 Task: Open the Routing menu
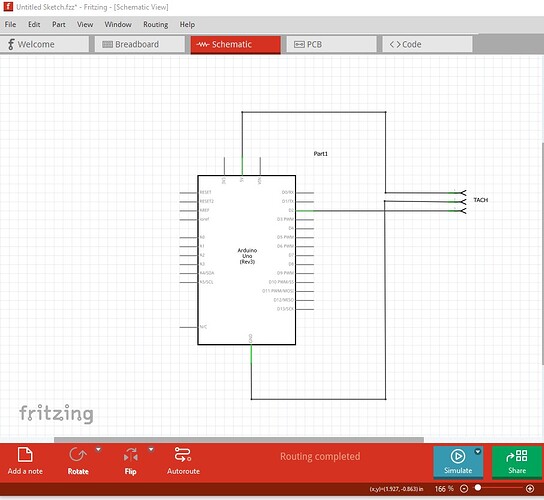tap(155, 24)
